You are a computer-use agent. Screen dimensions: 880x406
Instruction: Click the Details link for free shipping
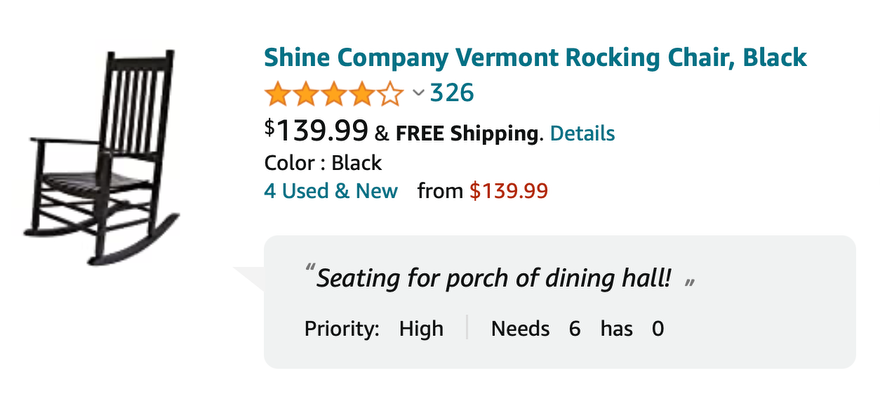582,133
